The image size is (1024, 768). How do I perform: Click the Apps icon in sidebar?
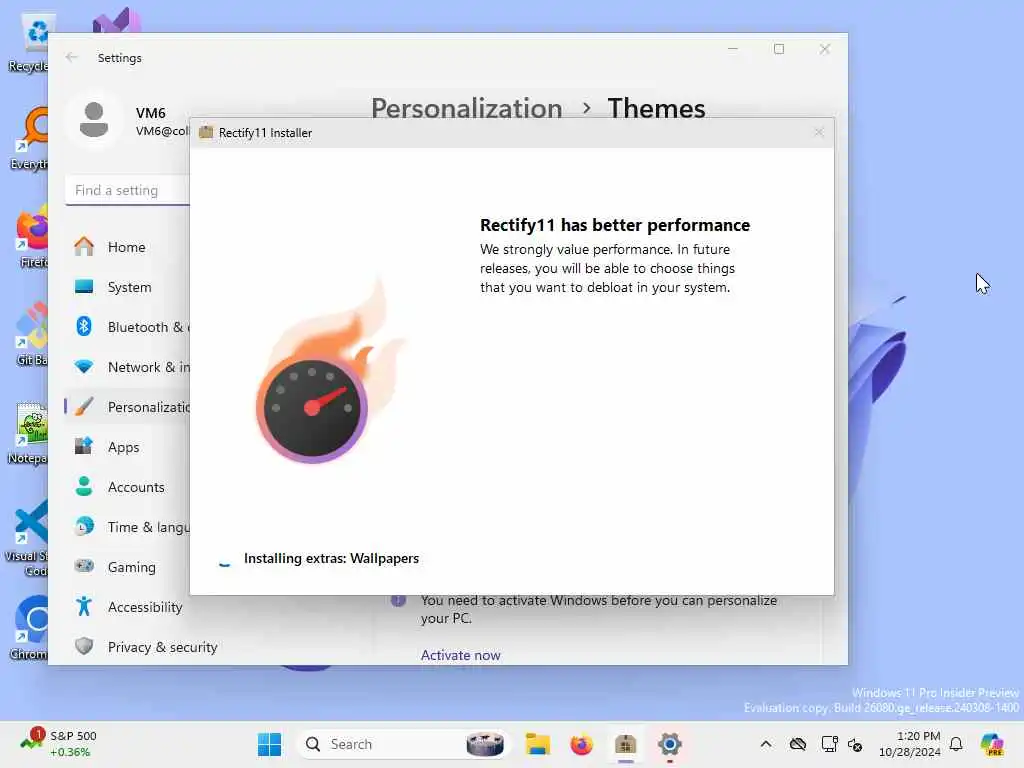[x=84, y=446]
